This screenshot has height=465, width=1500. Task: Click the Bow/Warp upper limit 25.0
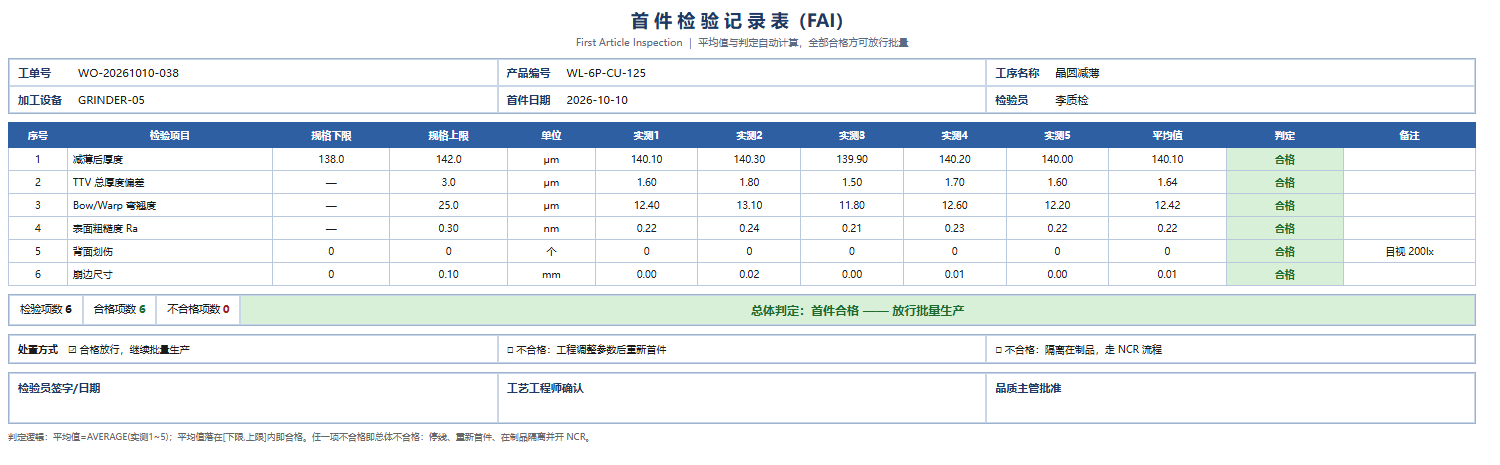pyautogui.click(x=448, y=205)
